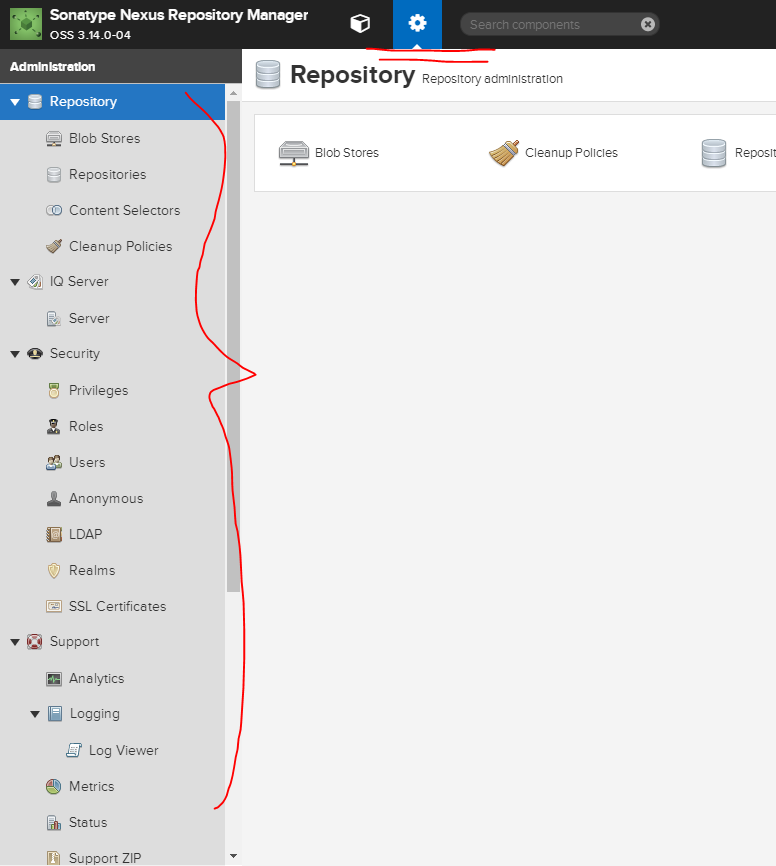Screen dimensions: 776x866
Task: Select the Support label in tree
Action: pyautogui.click(x=74, y=642)
